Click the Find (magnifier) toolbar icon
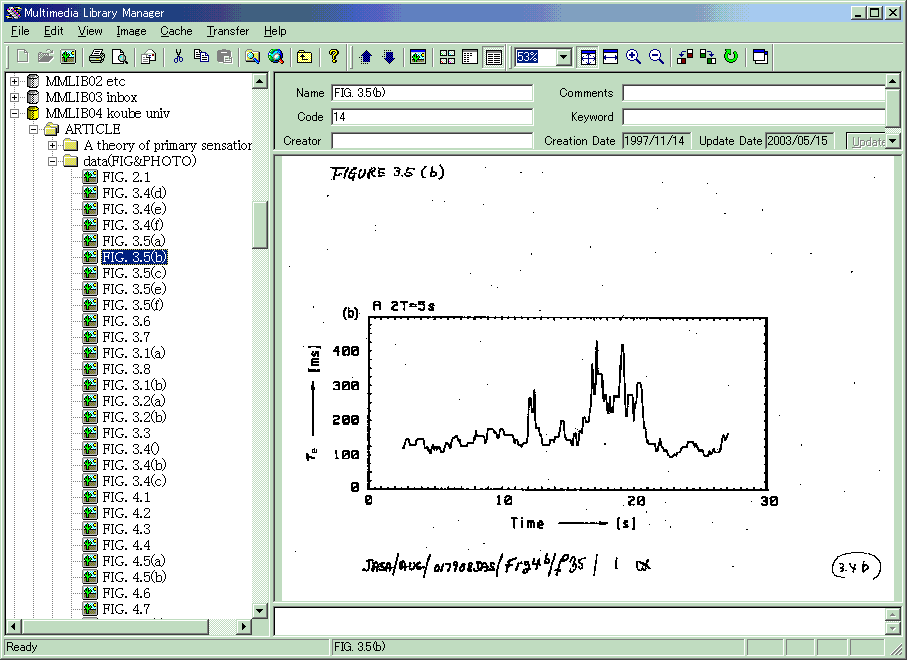Viewport: 907px width, 660px height. pyautogui.click(x=253, y=56)
